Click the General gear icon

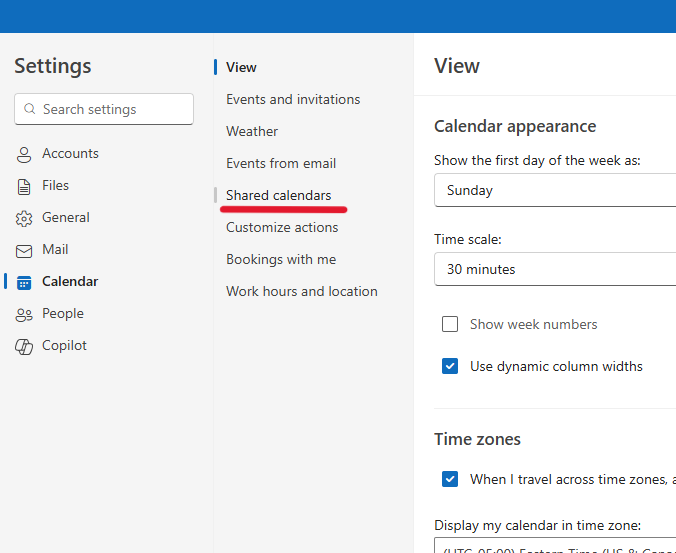click(x=24, y=218)
